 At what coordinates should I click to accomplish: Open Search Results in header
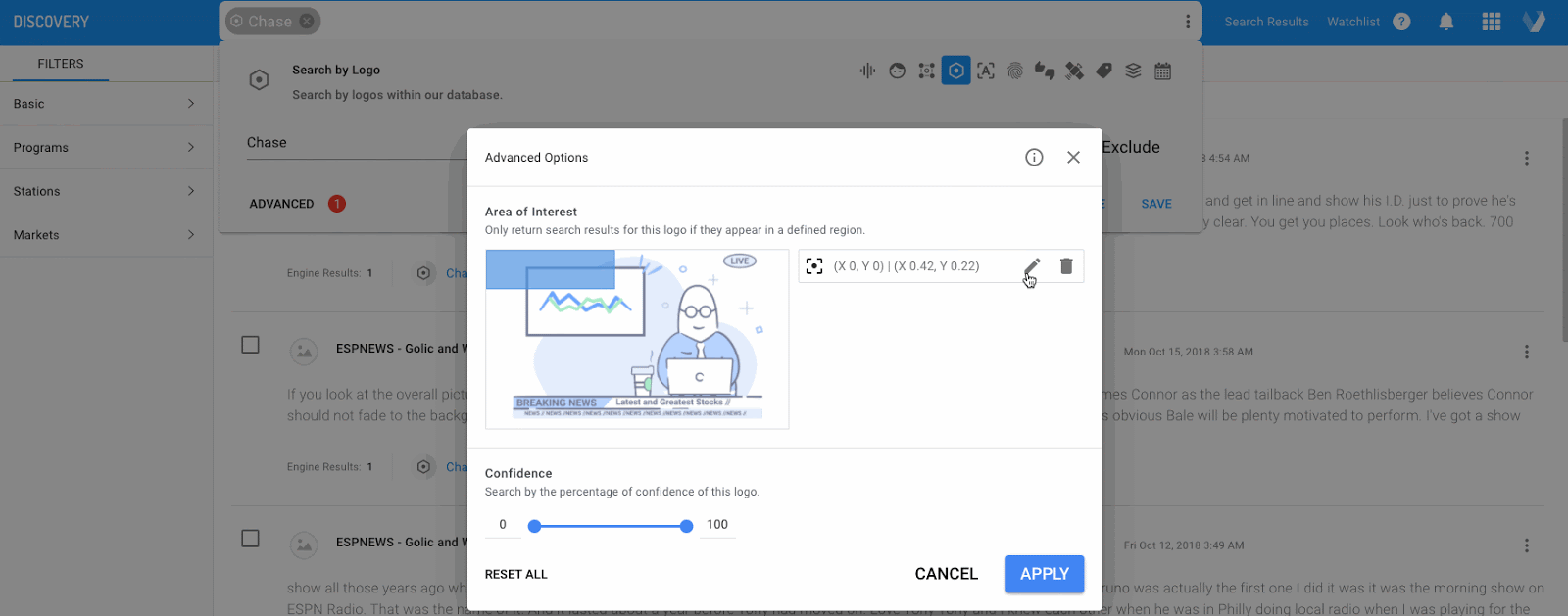(1266, 22)
